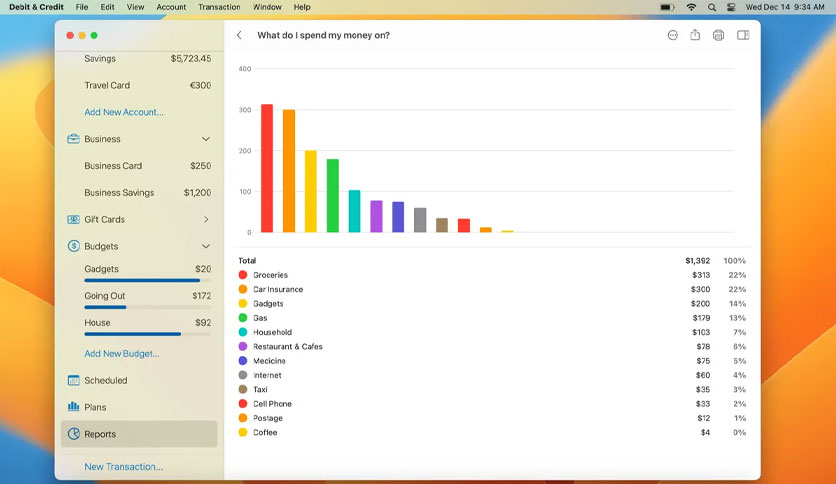Select the Plans sidebar label
This screenshot has width=836, height=484.
pyautogui.click(x=95, y=407)
